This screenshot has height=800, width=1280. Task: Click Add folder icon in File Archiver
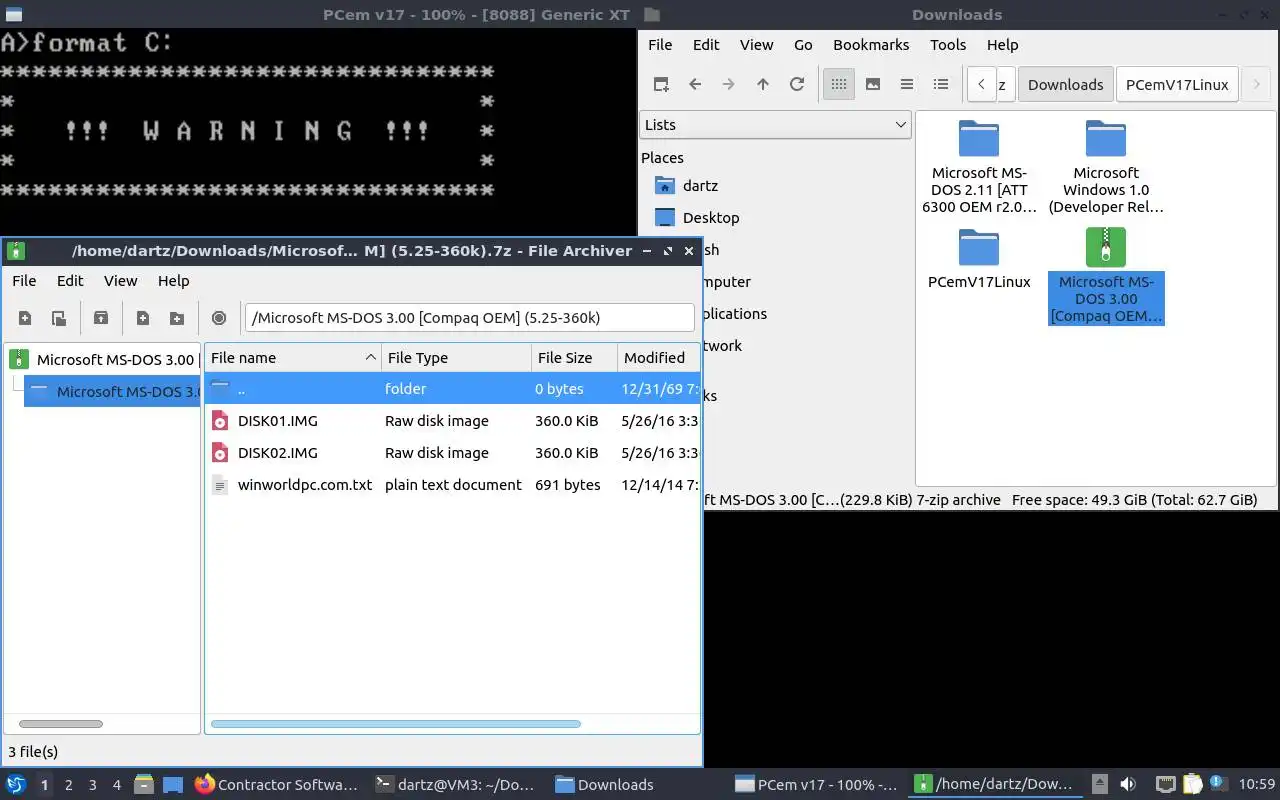[177, 318]
